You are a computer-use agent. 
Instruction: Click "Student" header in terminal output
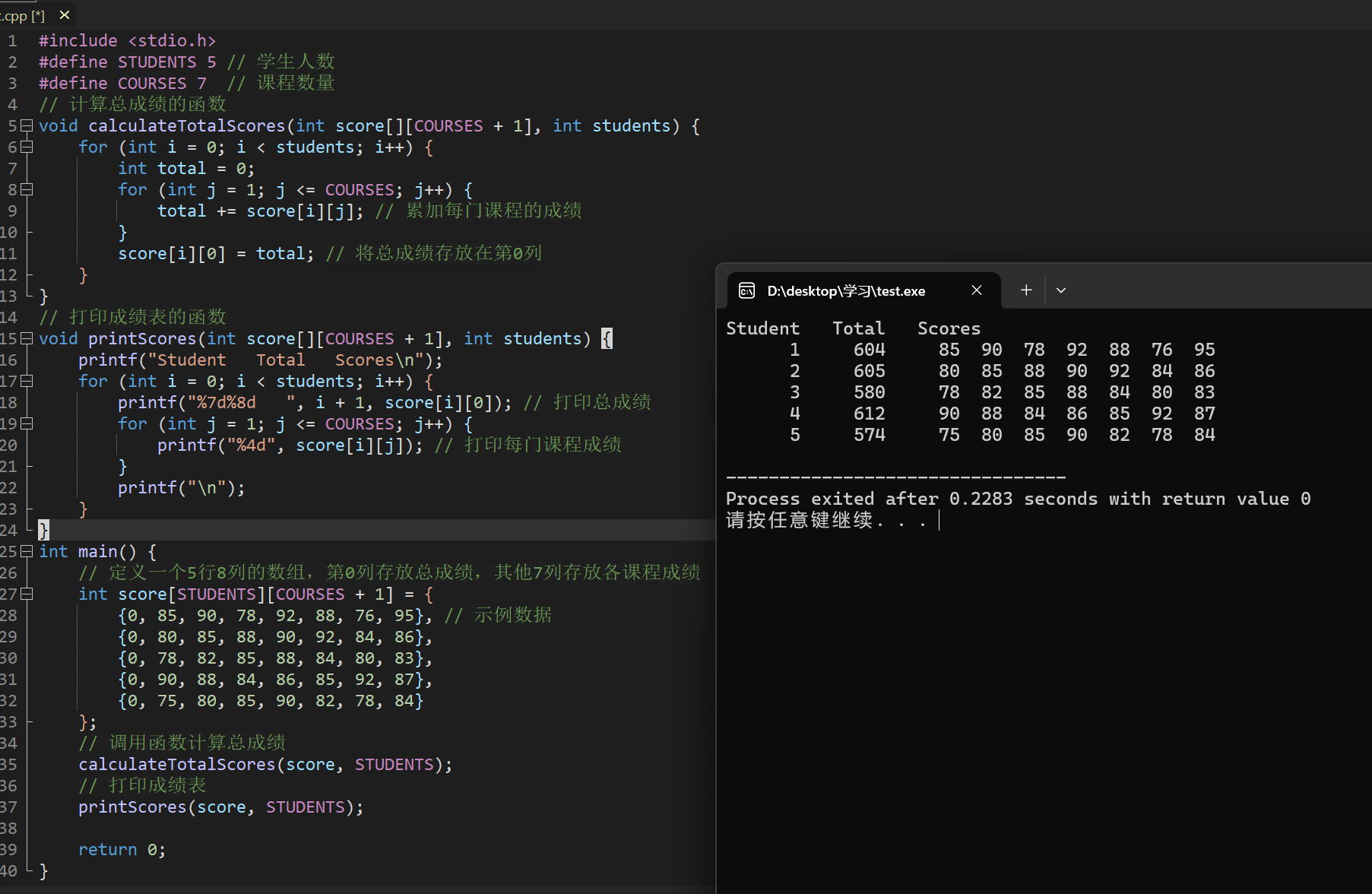point(762,328)
